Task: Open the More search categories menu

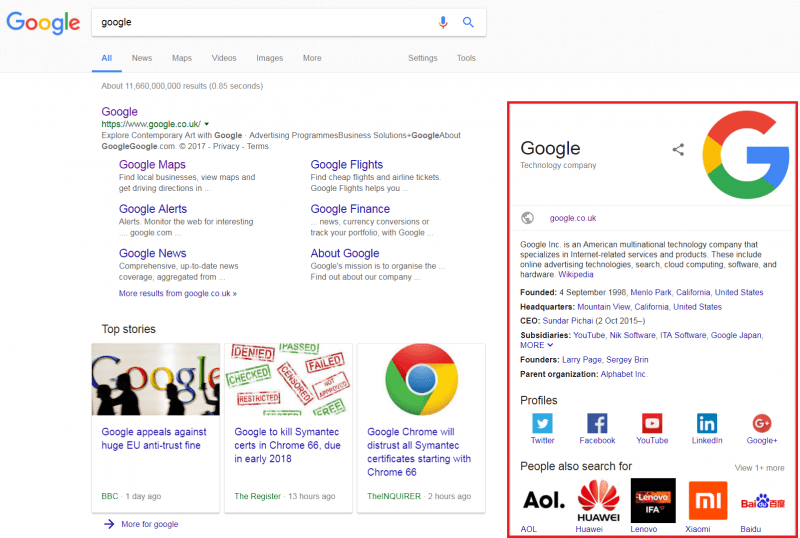Action: coord(312,58)
